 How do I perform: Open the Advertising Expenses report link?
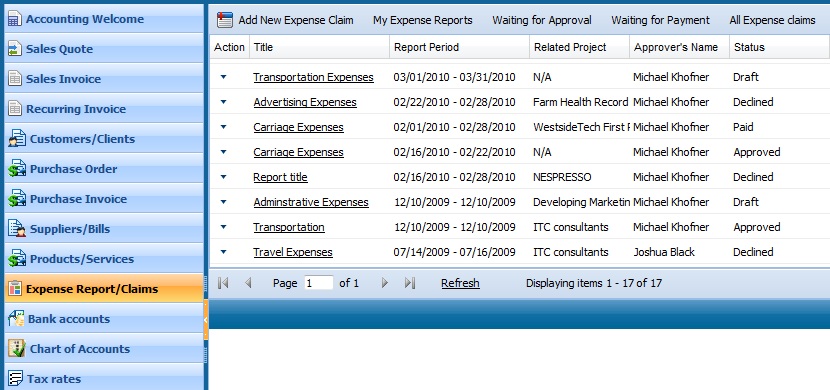point(305,102)
